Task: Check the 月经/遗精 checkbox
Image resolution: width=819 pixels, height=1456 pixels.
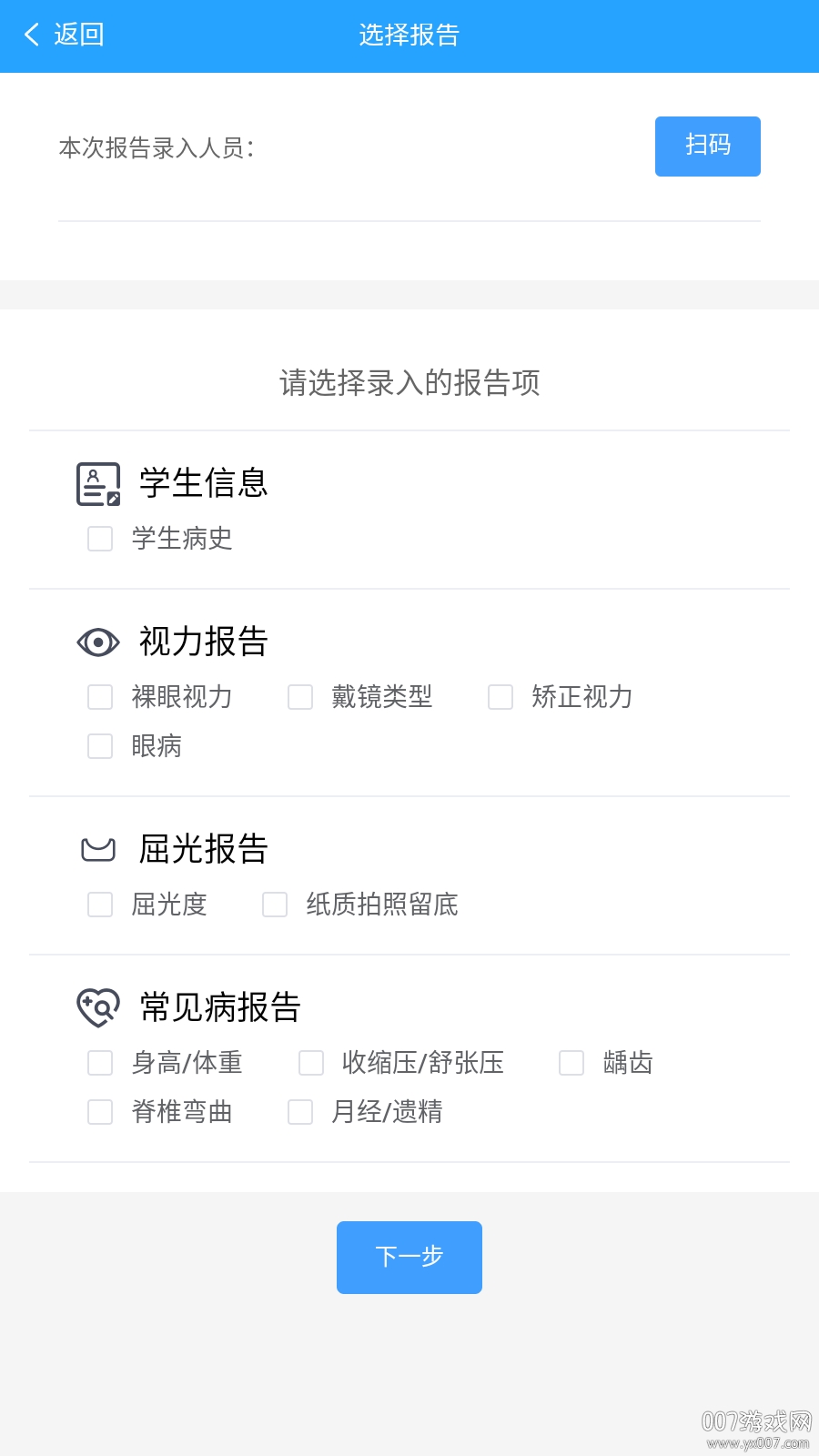Action: coord(300,1112)
